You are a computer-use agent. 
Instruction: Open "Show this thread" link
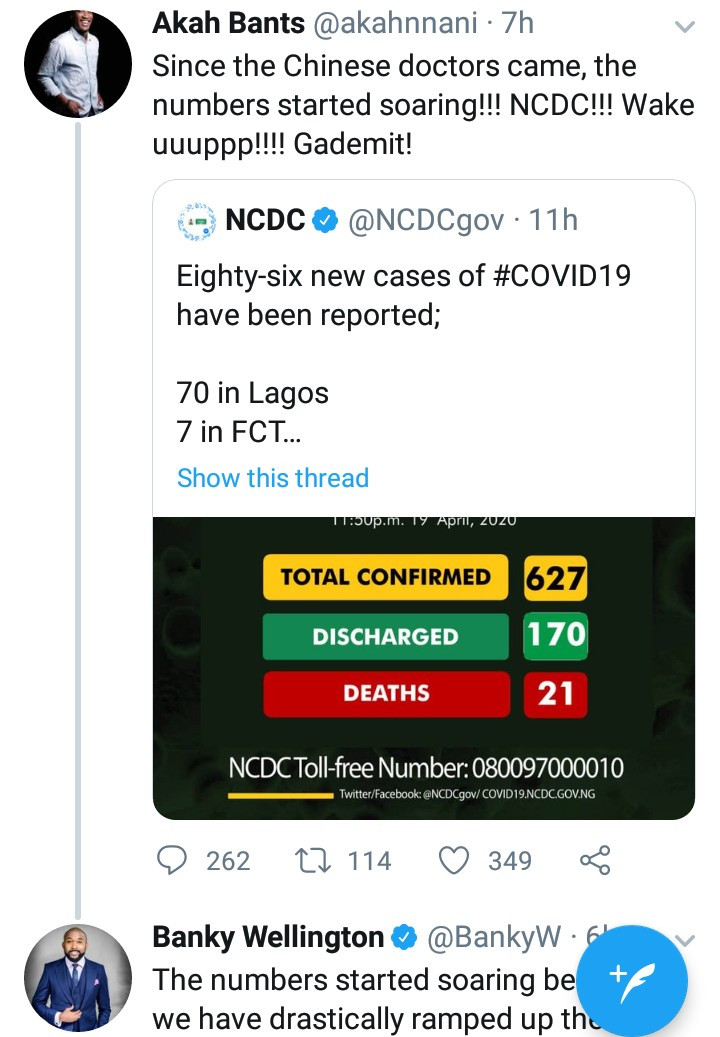coord(272,478)
